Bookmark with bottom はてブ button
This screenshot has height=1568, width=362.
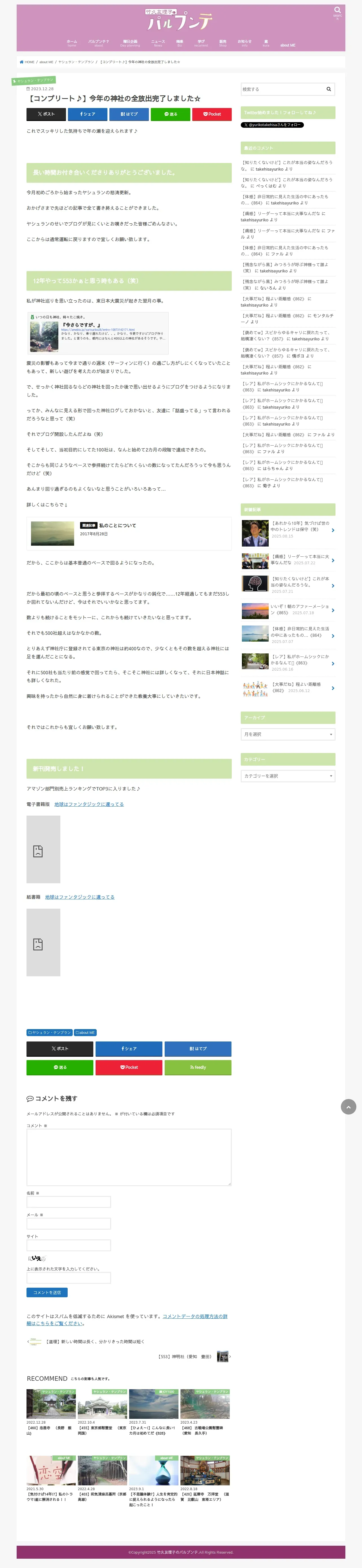click(x=198, y=1048)
